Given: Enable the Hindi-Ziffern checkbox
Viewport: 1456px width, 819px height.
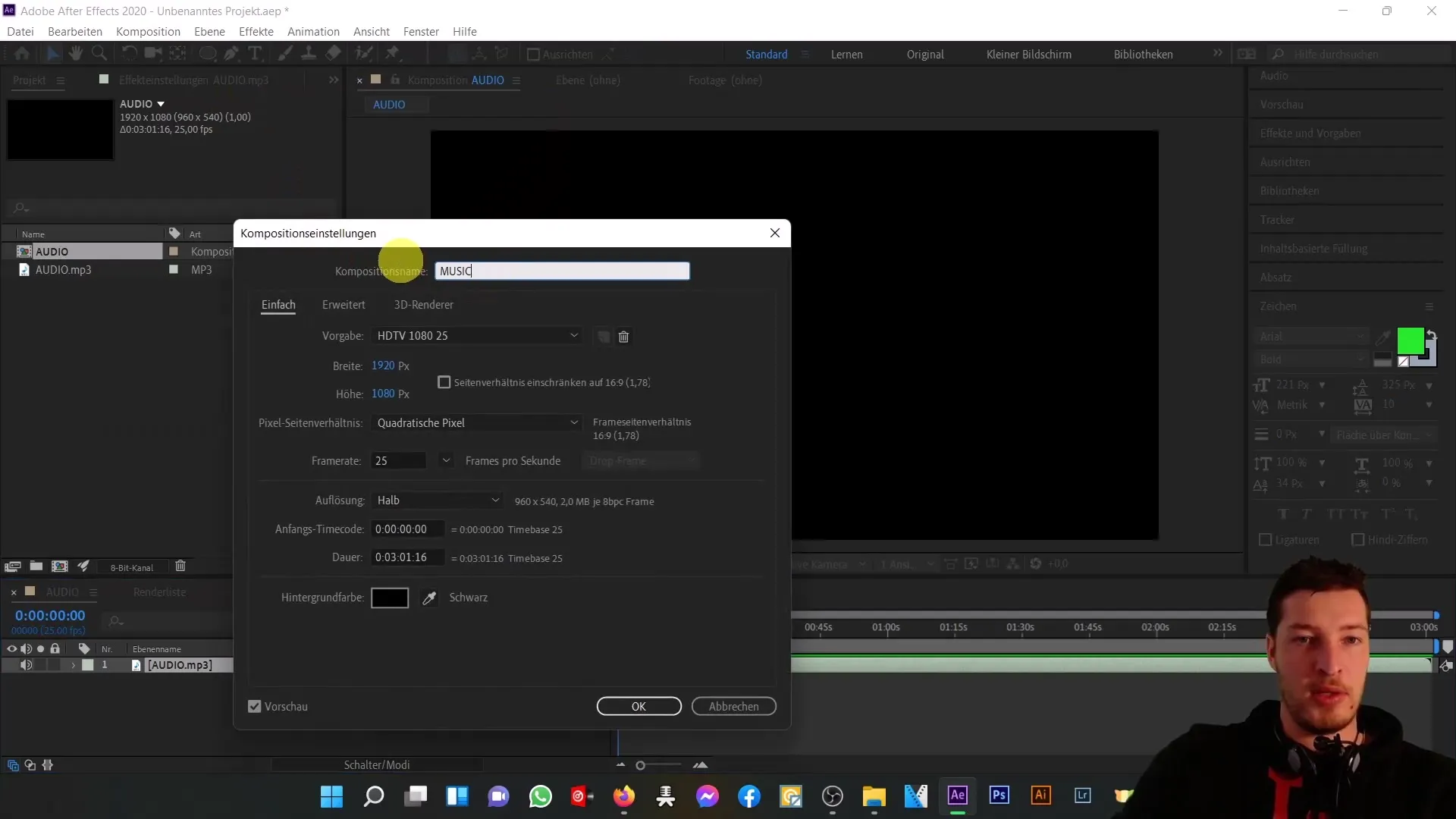Looking at the screenshot, I should (x=1358, y=540).
